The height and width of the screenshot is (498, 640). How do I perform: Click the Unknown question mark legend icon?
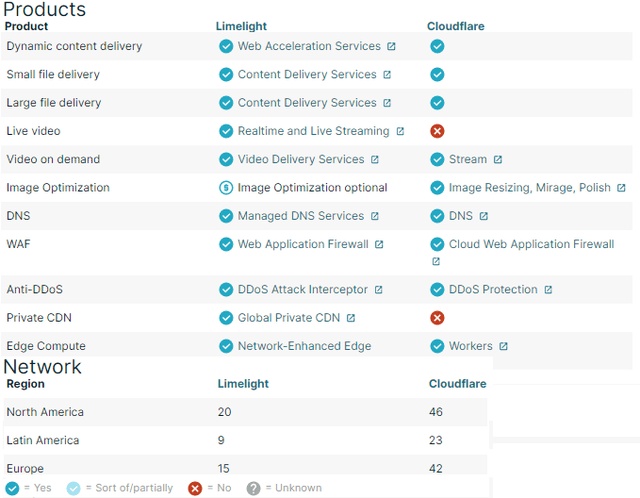pos(253,488)
